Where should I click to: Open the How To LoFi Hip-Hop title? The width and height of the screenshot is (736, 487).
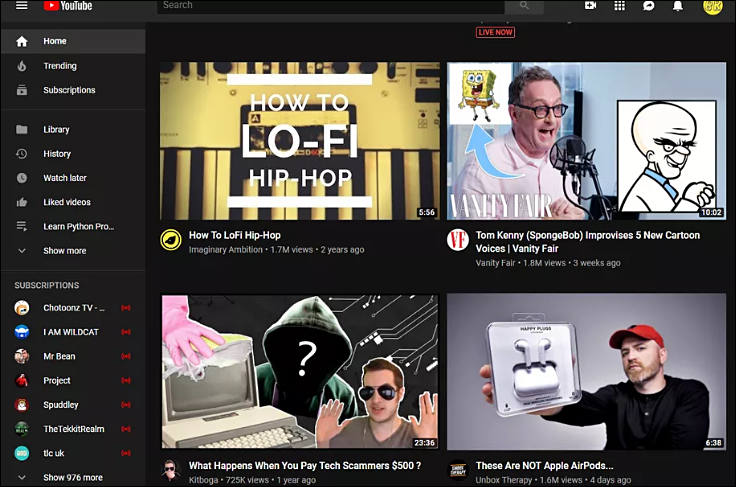(x=235, y=235)
